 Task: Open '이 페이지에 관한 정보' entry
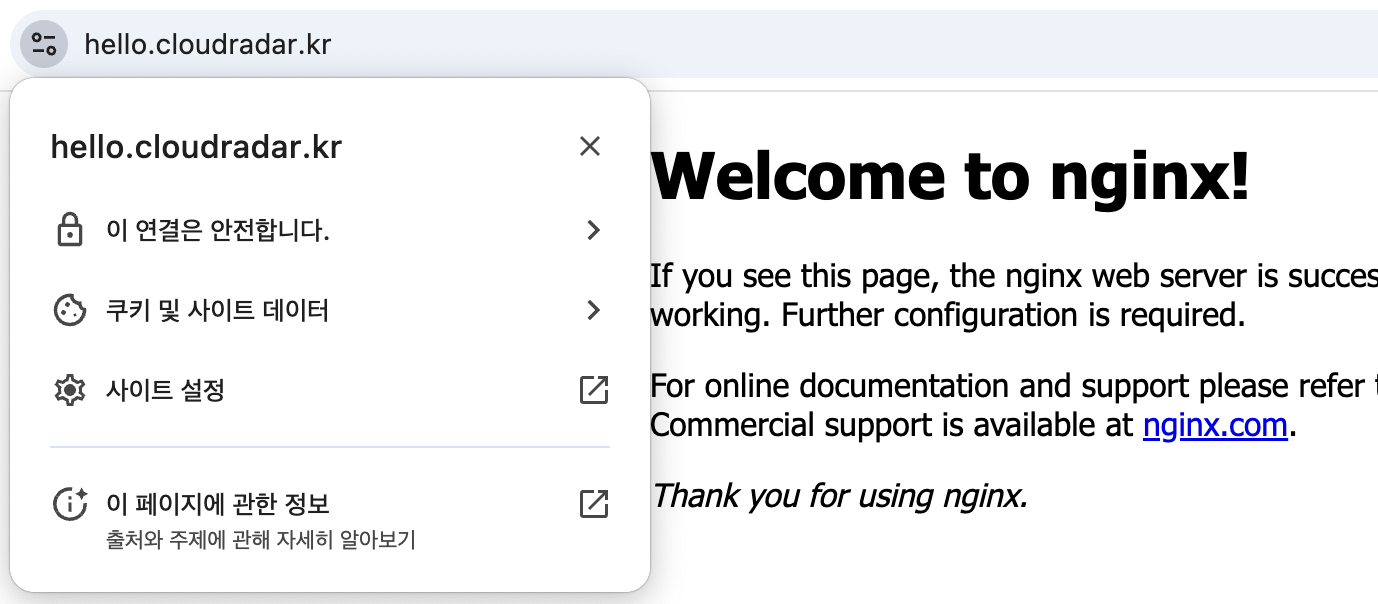[x=330, y=519]
